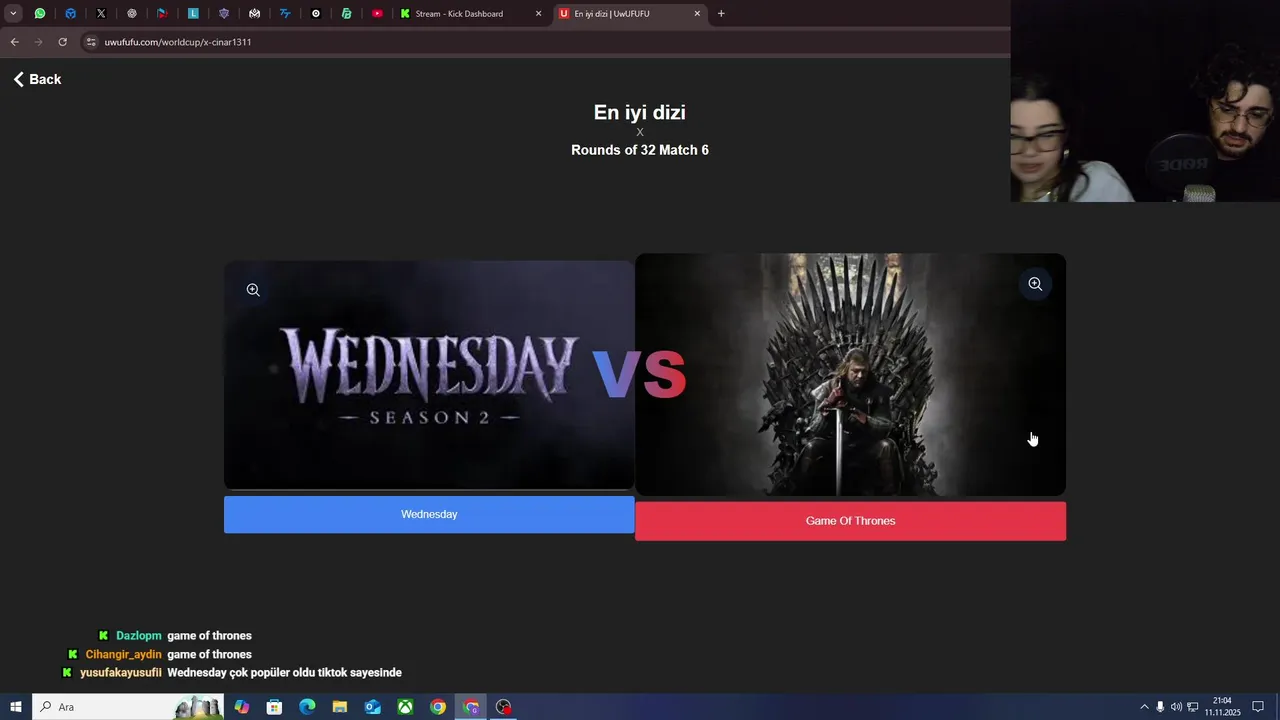Zoom the Wednesday image with magnifier icon
The image size is (1280, 720).
tap(253, 290)
